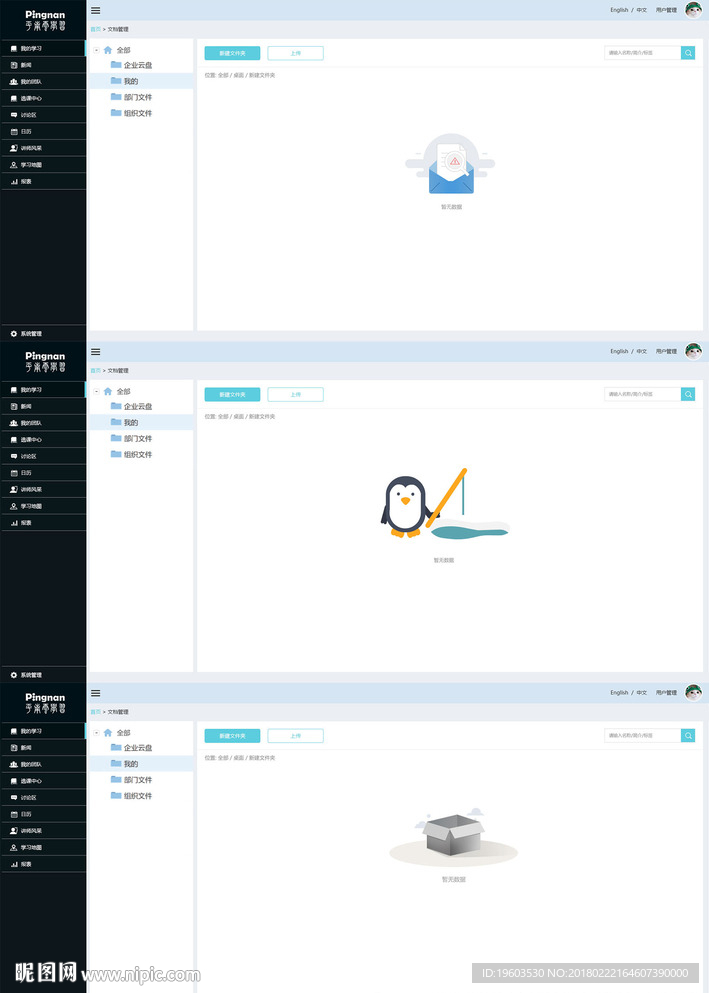Screen dimensions: 709x993
Task: Click 首页 breadcrumb link on the envelope screen
Action: [x=96, y=29]
